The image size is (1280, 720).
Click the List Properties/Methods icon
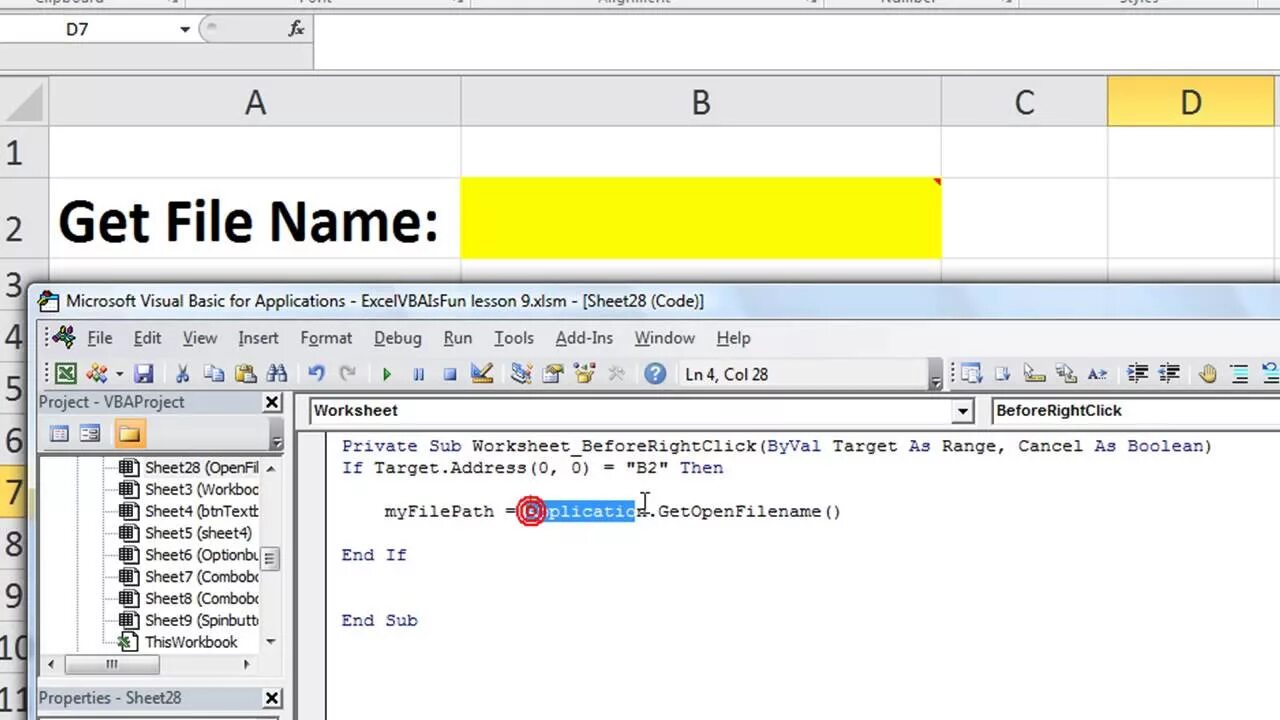[970, 374]
